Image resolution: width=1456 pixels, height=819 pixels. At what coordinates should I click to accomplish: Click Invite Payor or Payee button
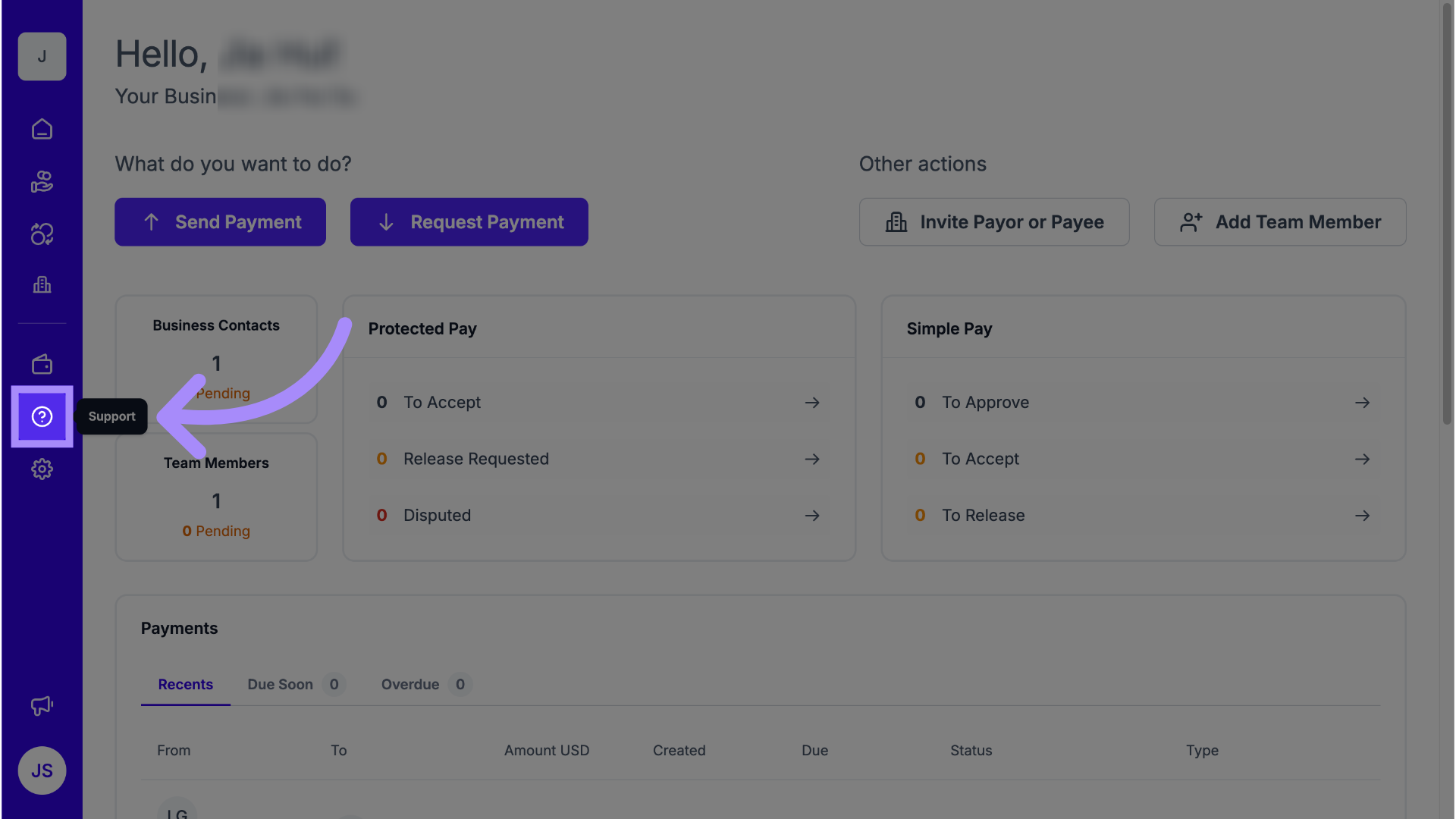tap(993, 222)
